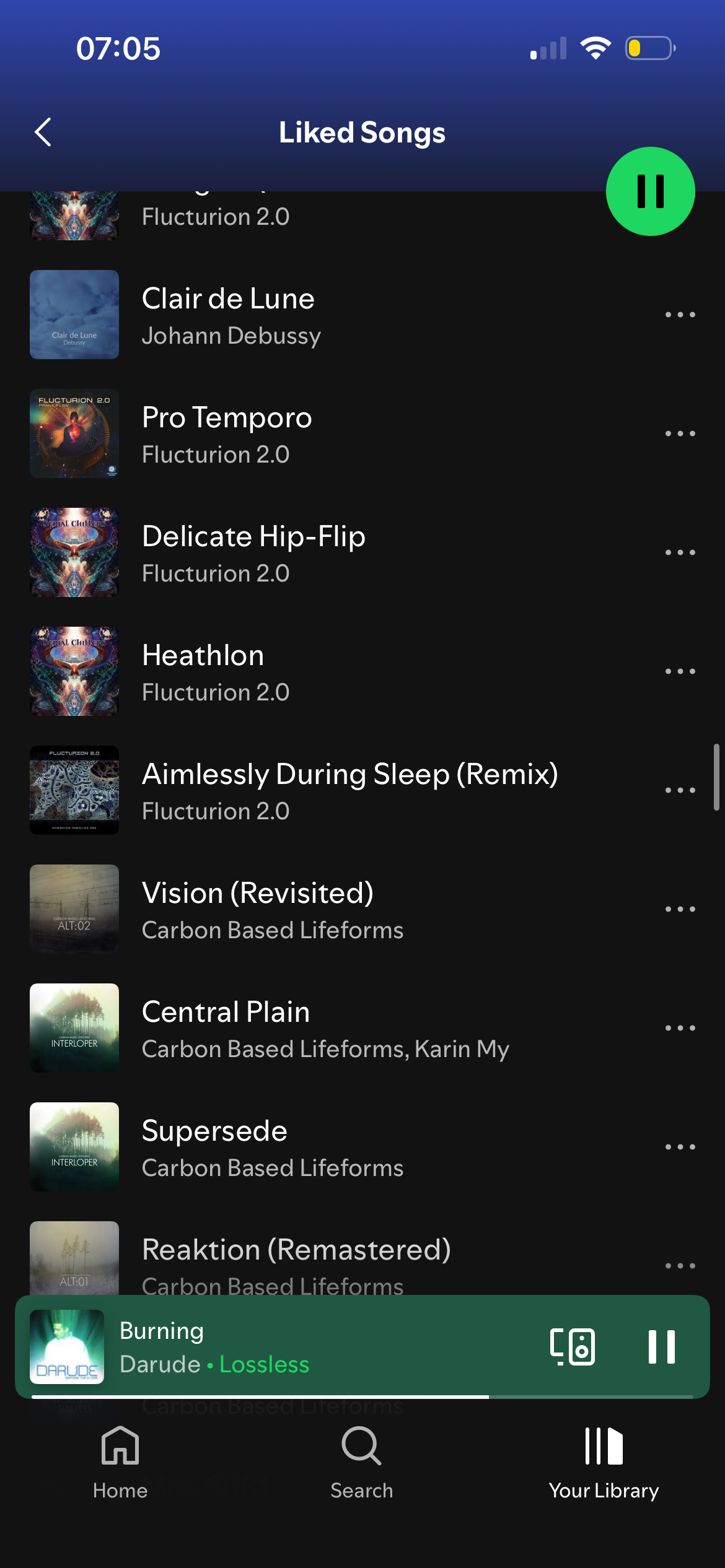This screenshot has height=1568, width=725.
Task: Open more options for Heathlon
Action: 680,671
